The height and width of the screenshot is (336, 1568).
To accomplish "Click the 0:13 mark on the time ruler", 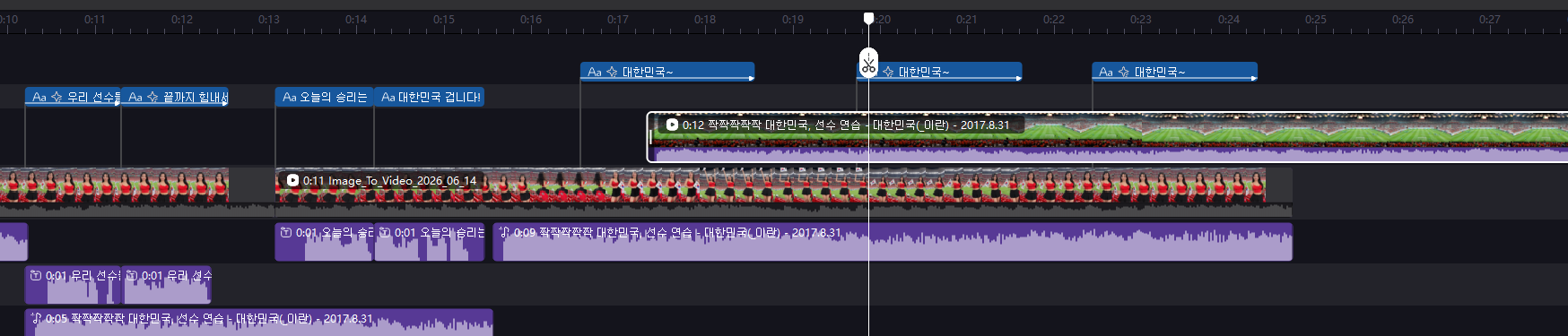I will pyautogui.click(x=269, y=19).
